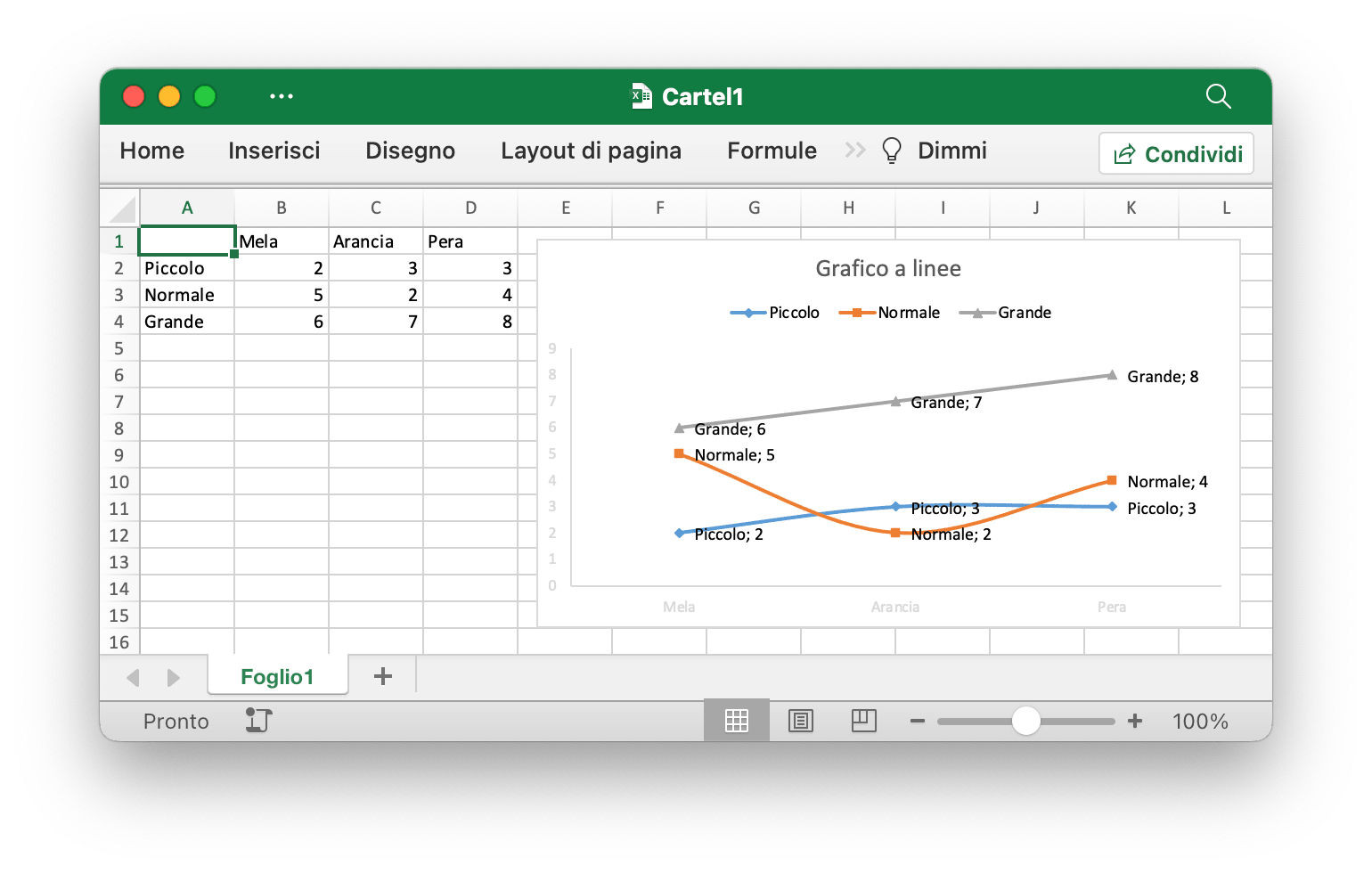Add a new sheet with plus button
The image size is (1372, 873).
(383, 676)
